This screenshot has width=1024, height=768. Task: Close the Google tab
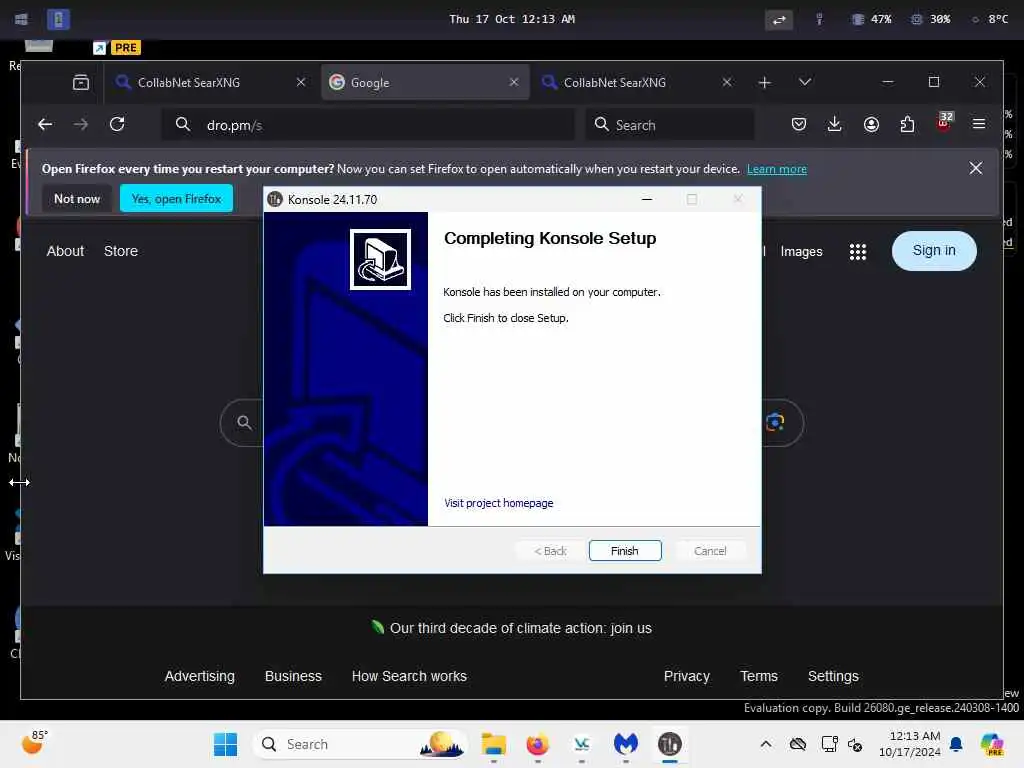coord(514,82)
